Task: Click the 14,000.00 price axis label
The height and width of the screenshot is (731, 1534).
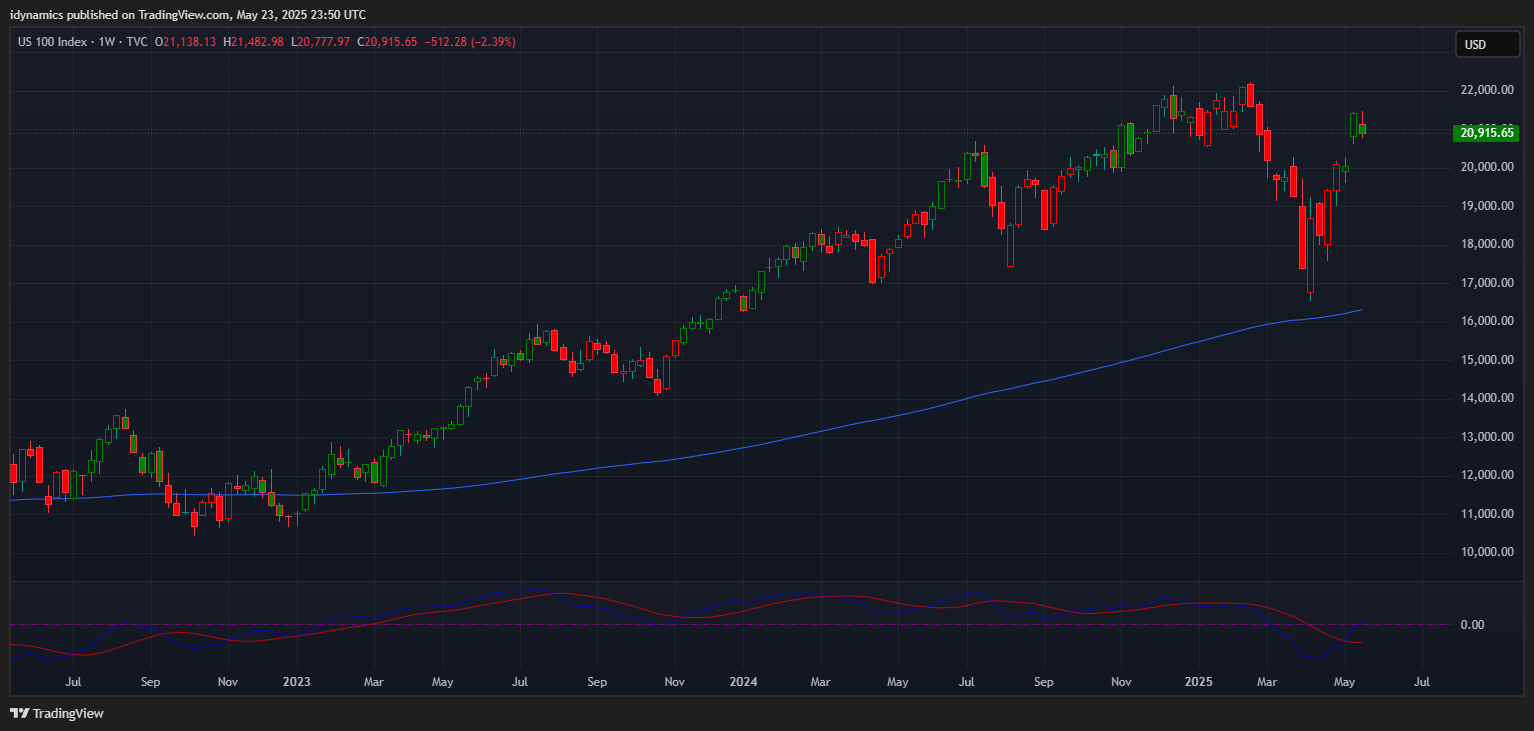Action: pyautogui.click(x=1486, y=398)
